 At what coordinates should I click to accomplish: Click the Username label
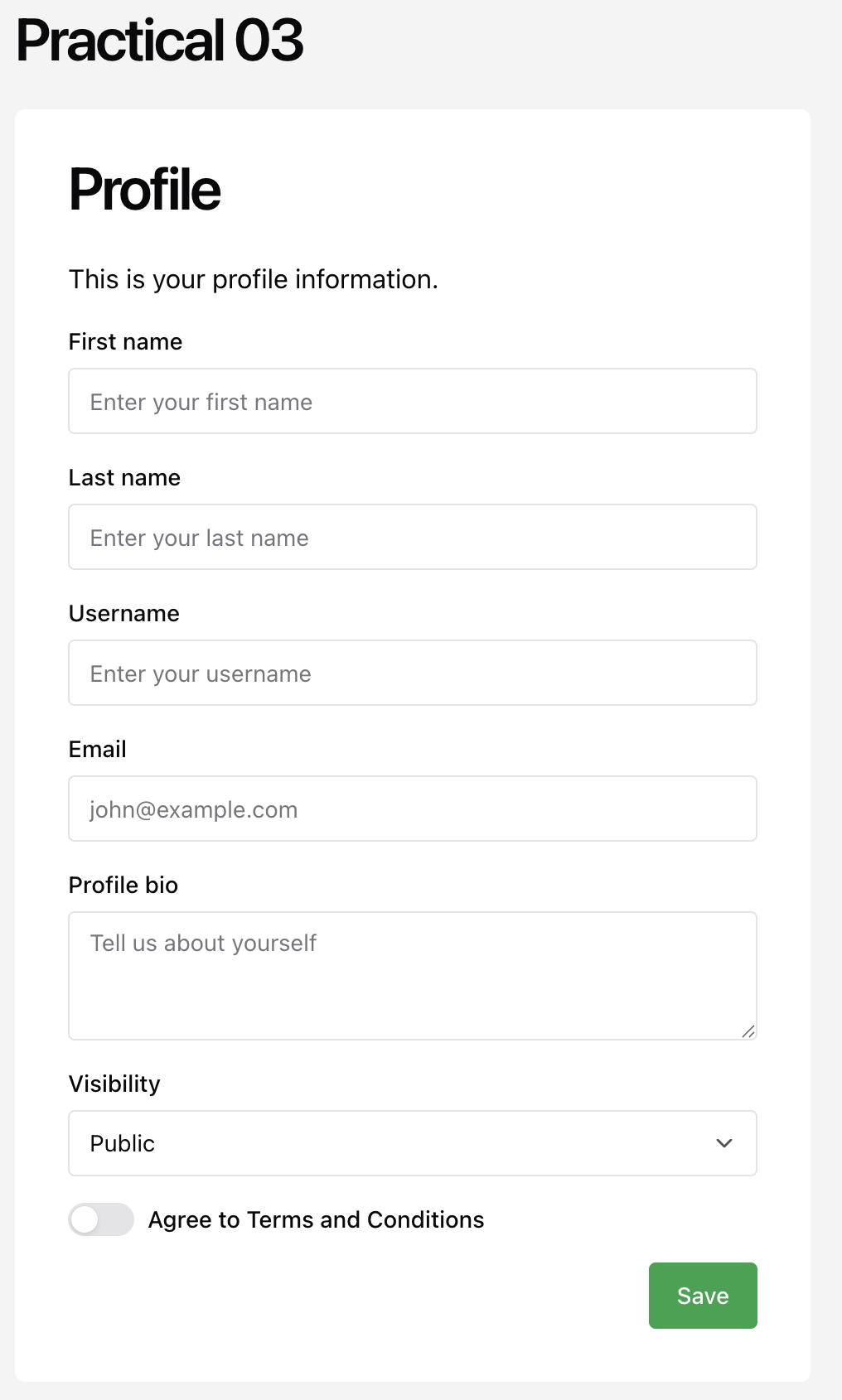[124, 613]
